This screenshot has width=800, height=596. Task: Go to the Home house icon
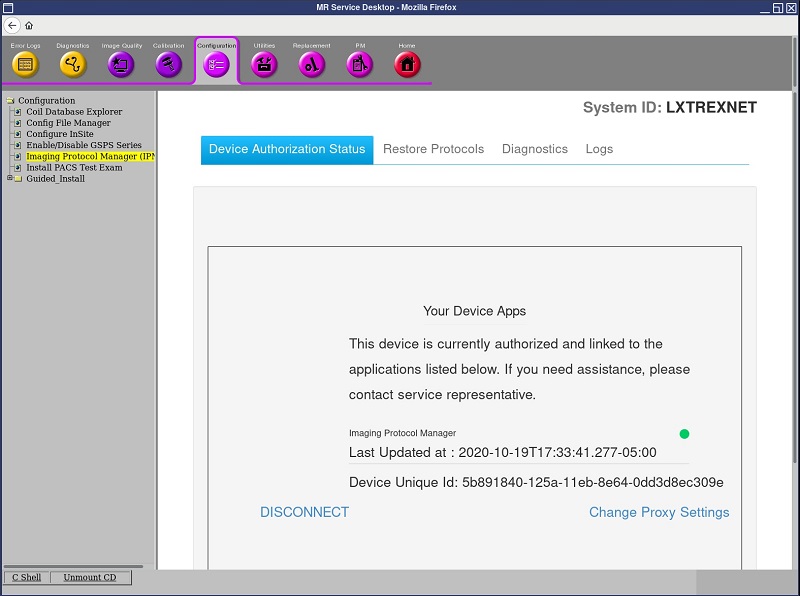point(407,64)
